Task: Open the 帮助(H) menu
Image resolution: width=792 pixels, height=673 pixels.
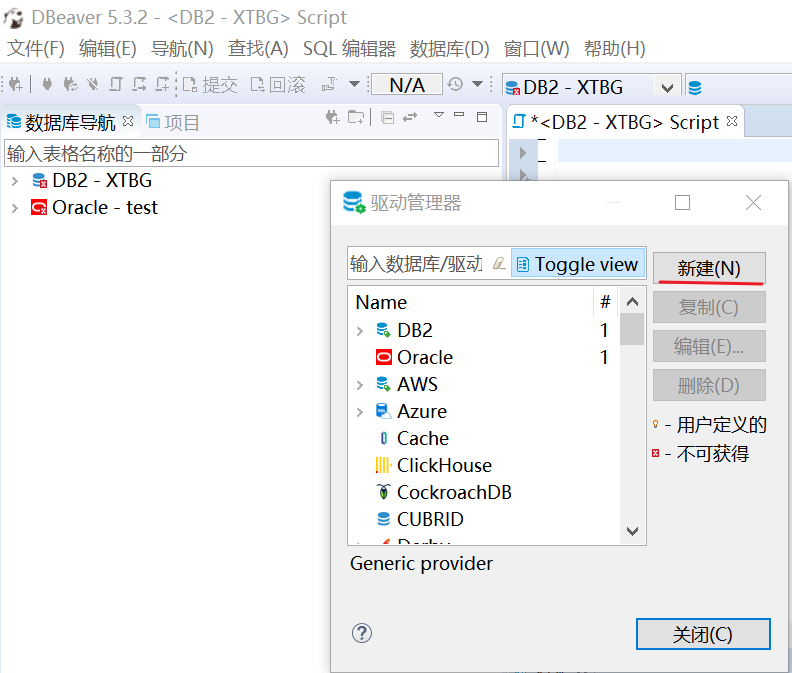Action: (615, 49)
